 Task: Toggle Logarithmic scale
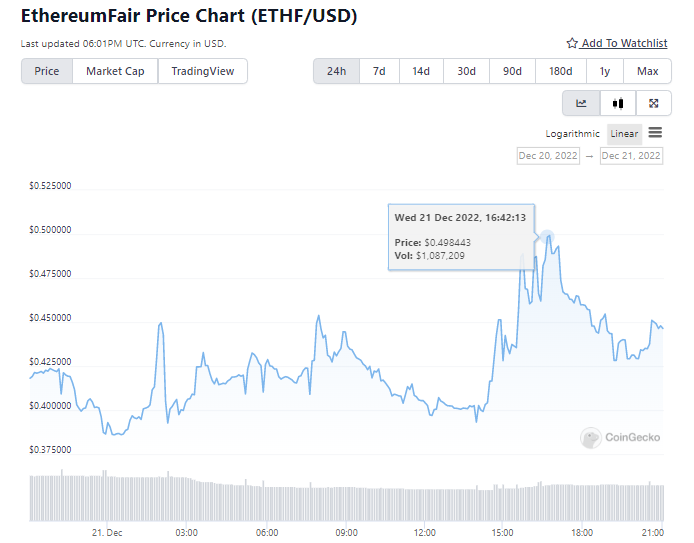click(x=573, y=134)
